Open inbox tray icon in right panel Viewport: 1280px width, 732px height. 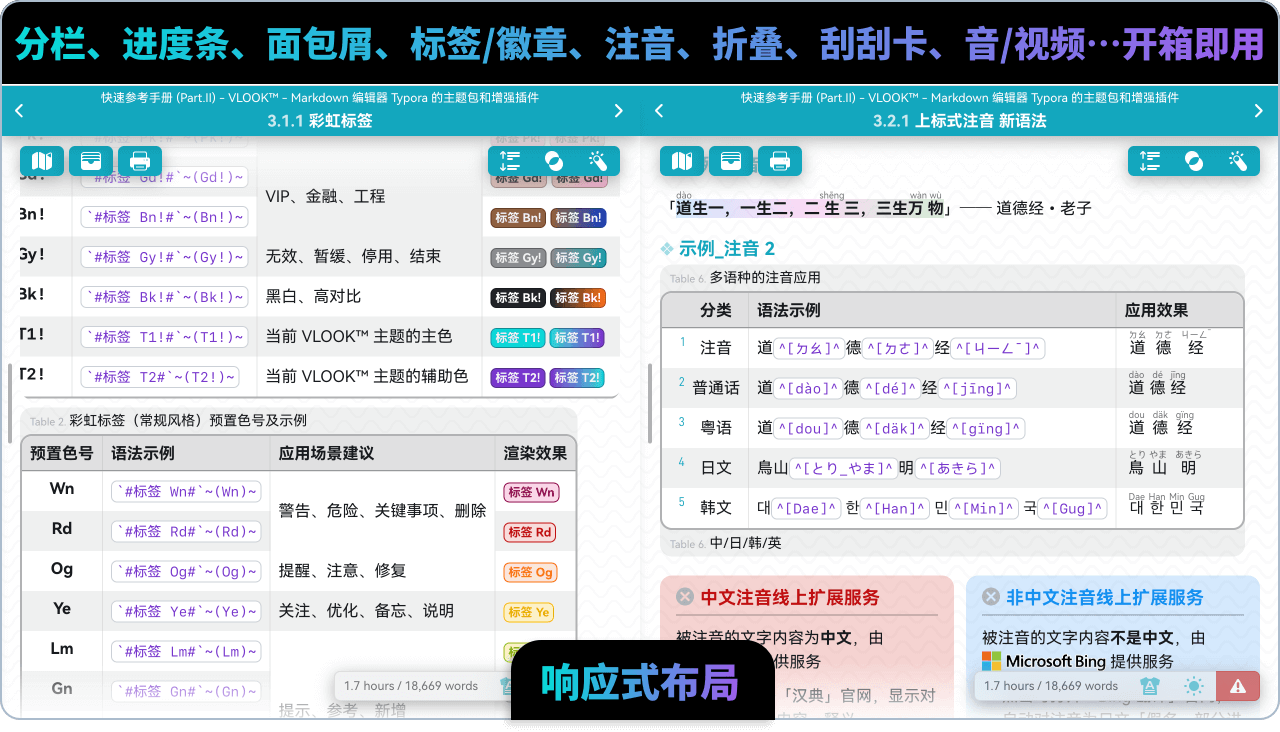[x=731, y=161]
